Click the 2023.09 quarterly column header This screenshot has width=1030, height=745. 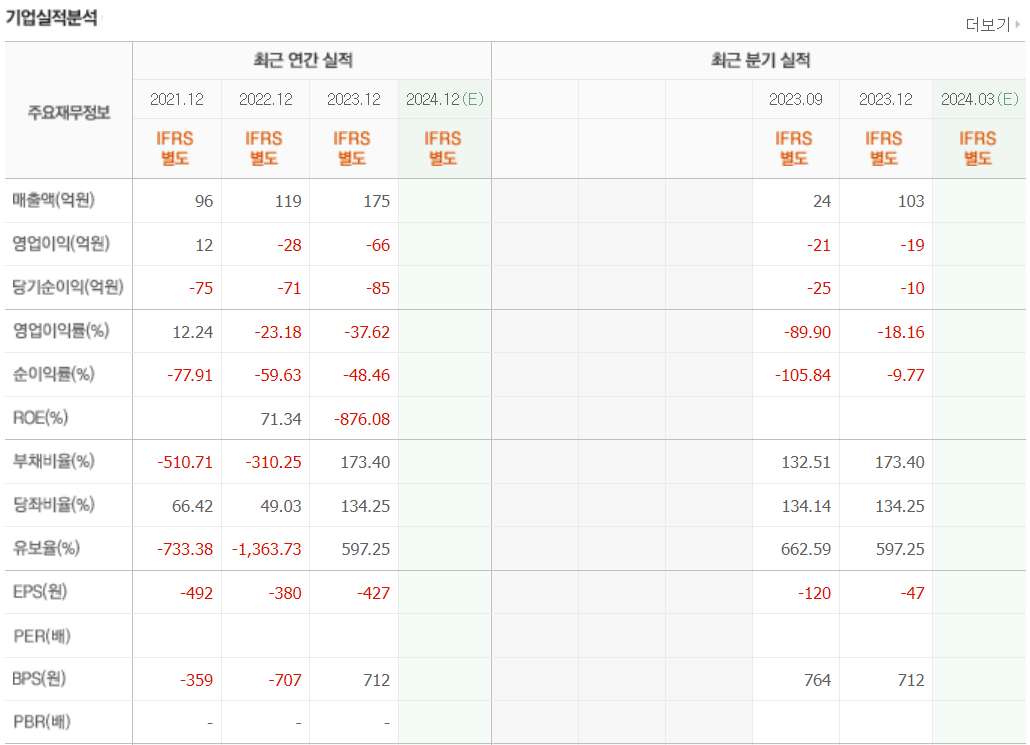coord(795,99)
